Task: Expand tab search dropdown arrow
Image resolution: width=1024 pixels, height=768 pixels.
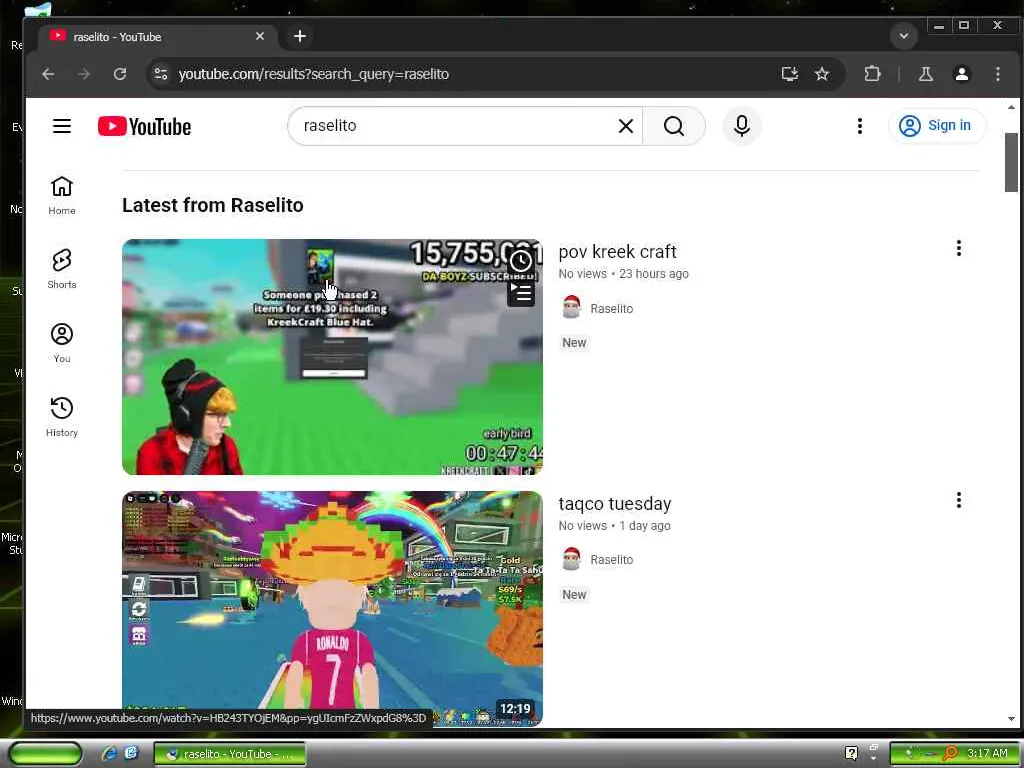Action: pyautogui.click(x=904, y=36)
